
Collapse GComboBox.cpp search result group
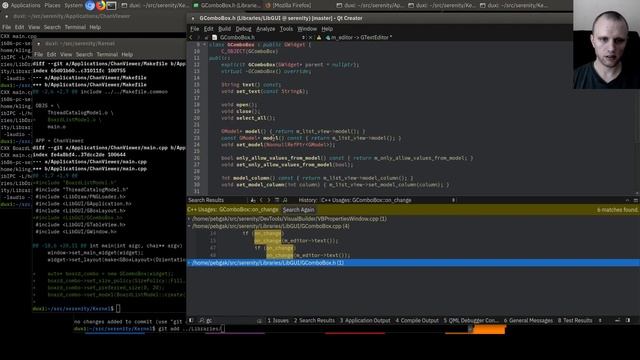189,226
